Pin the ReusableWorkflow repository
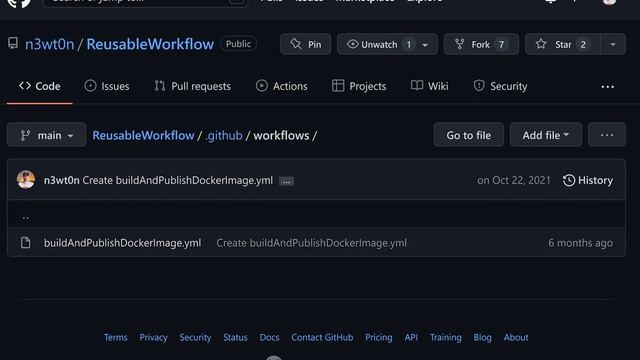 tap(305, 44)
